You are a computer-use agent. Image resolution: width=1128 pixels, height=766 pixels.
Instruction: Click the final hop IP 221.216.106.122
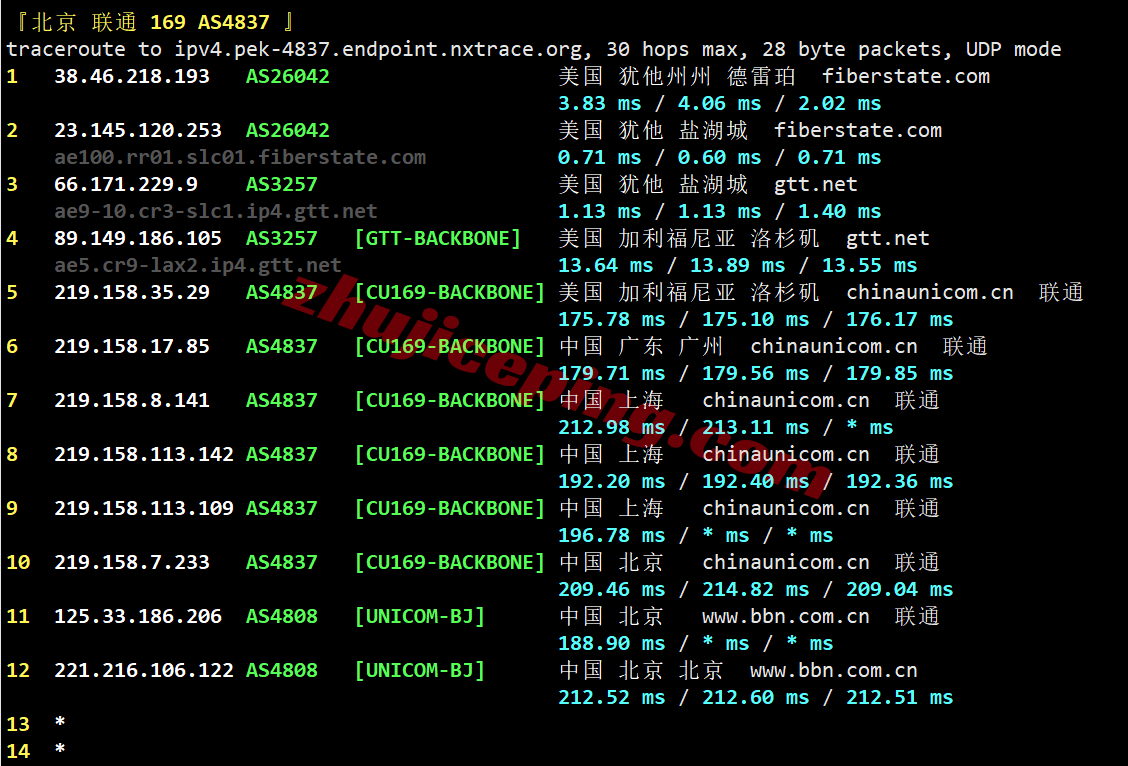(x=144, y=670)
